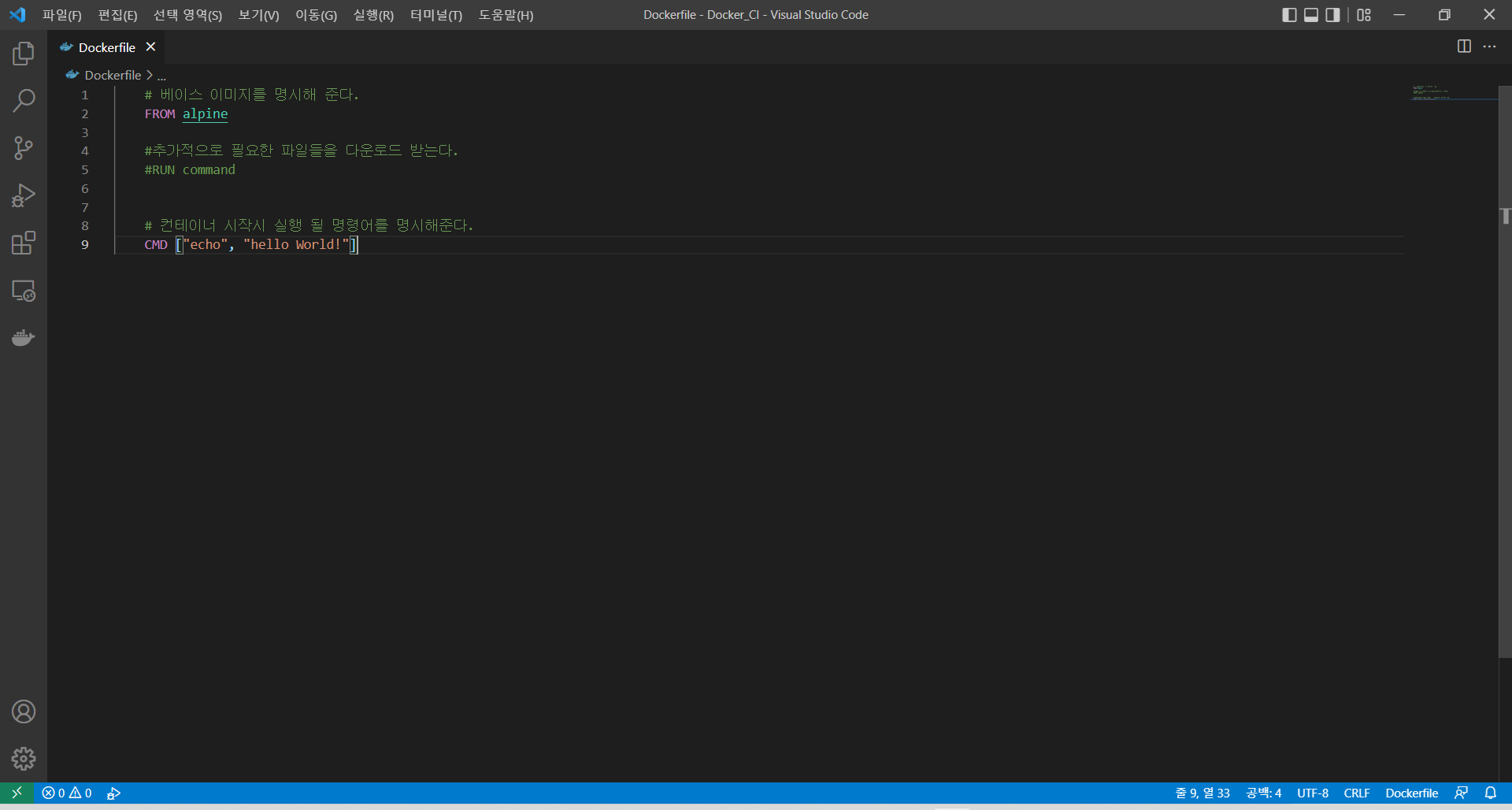Click the editor vertical scrollbar
The height and width of the screenshot is (810, 1512).
click(x=1505, y=372)
